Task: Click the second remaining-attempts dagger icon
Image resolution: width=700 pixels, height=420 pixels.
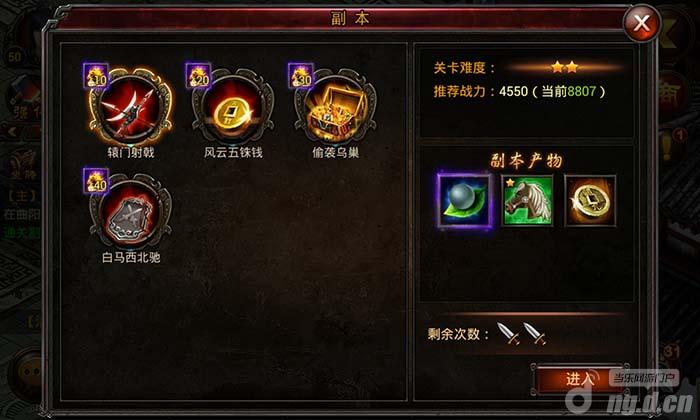Action: (x=535, y=333)
